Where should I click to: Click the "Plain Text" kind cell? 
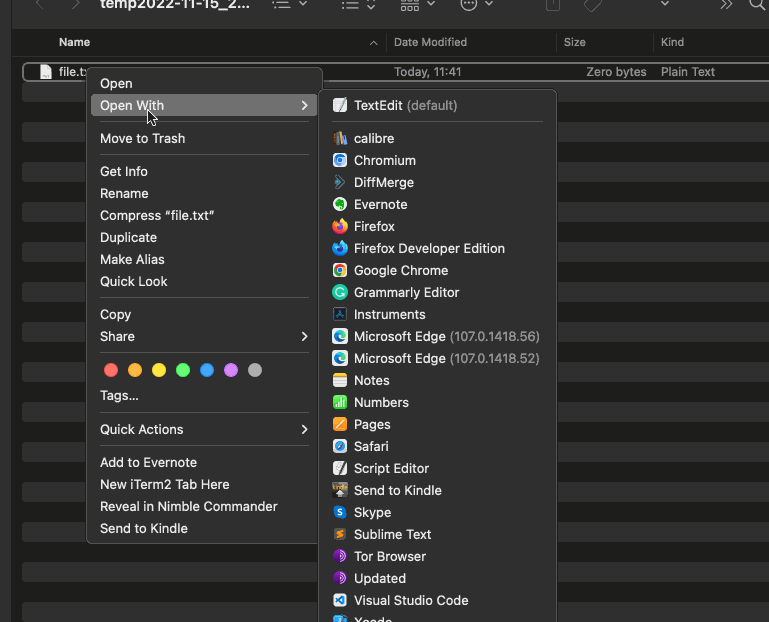(688, 72)
